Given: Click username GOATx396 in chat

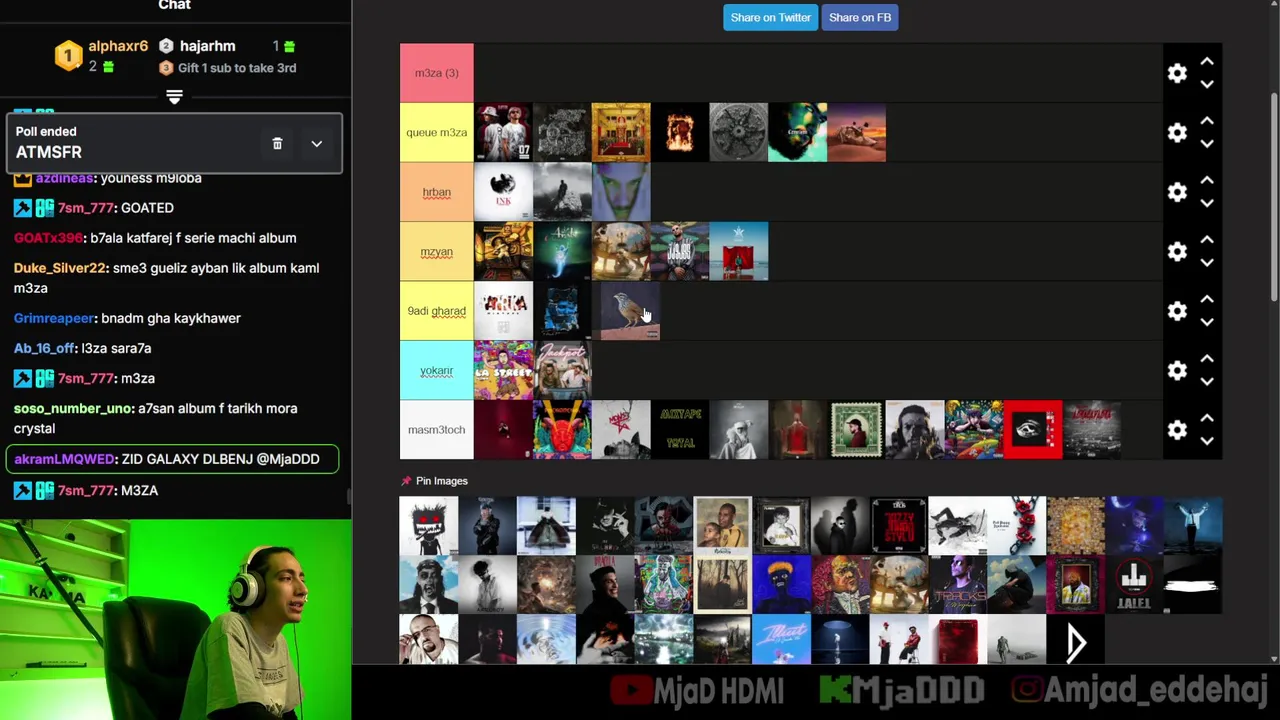Looking at the screenshot, I should tap(48, 238).
